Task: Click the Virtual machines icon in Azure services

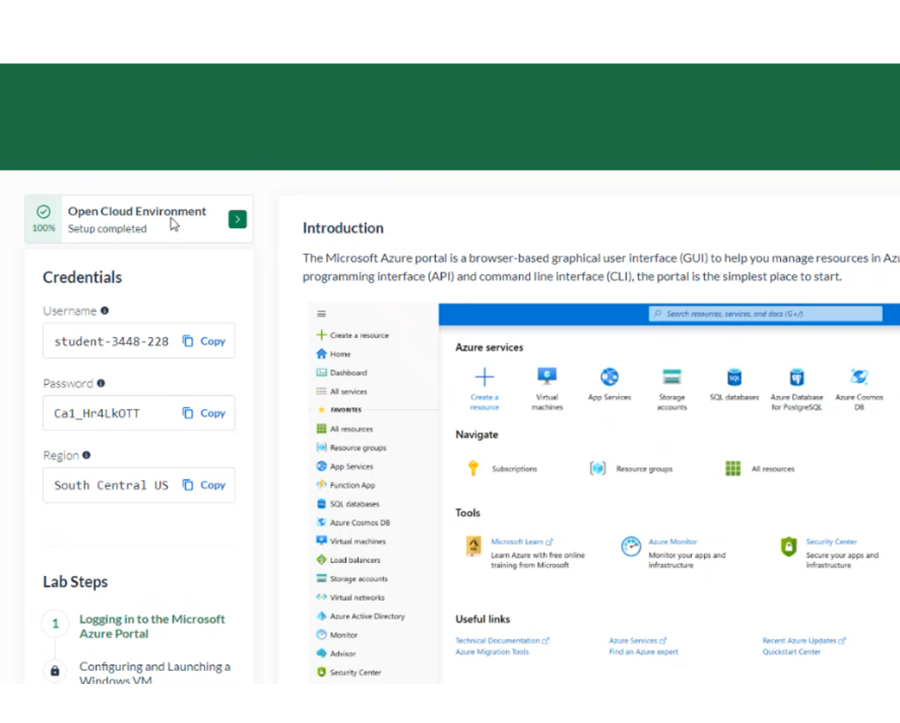Action: pos(547,377)
